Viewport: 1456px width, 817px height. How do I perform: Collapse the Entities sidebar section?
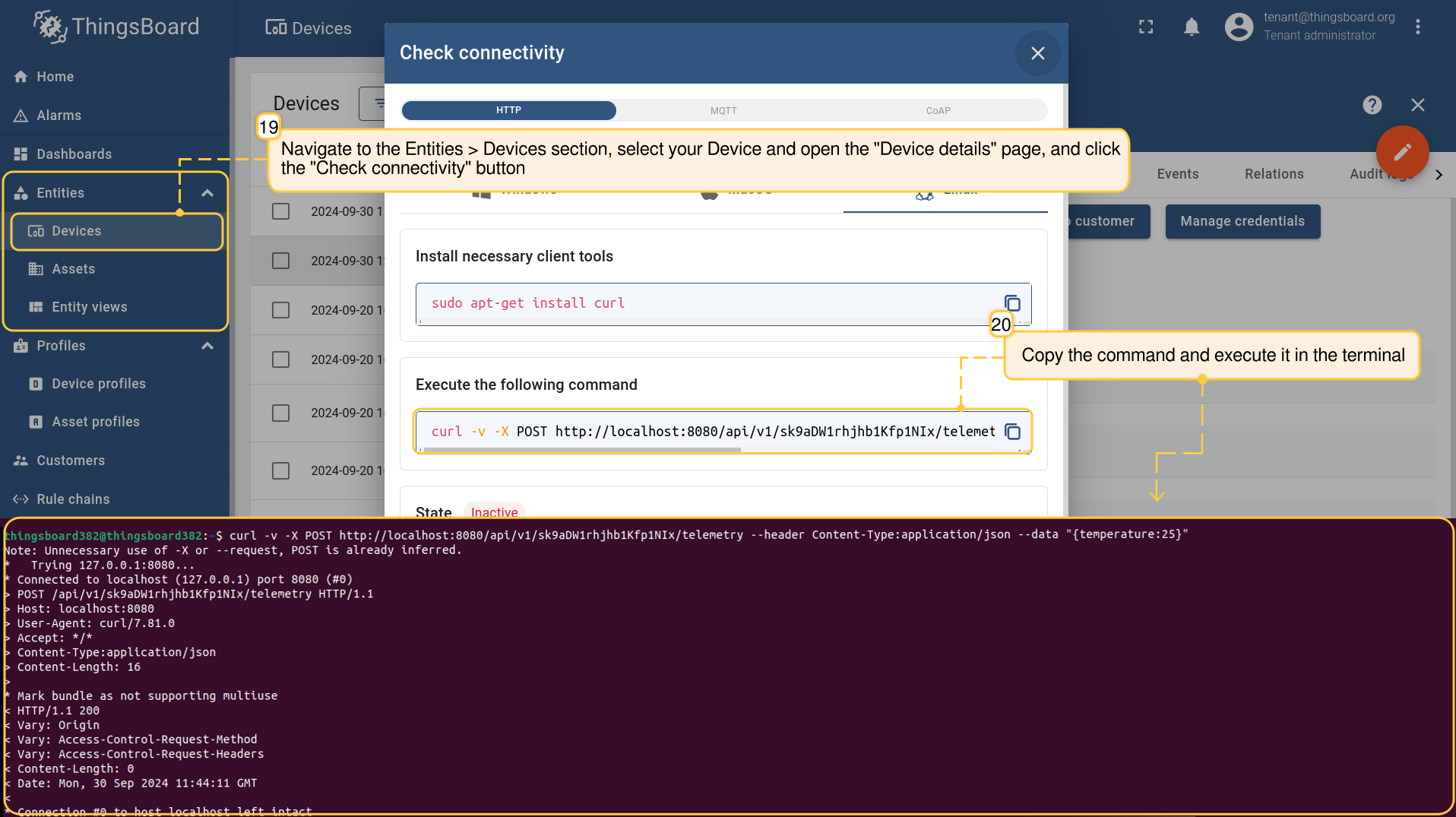click(207, 193)
